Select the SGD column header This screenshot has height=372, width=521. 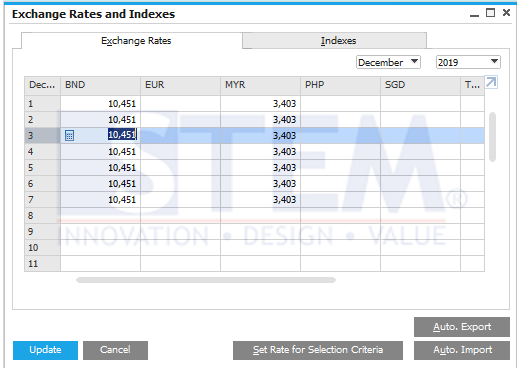coord(420,85)
